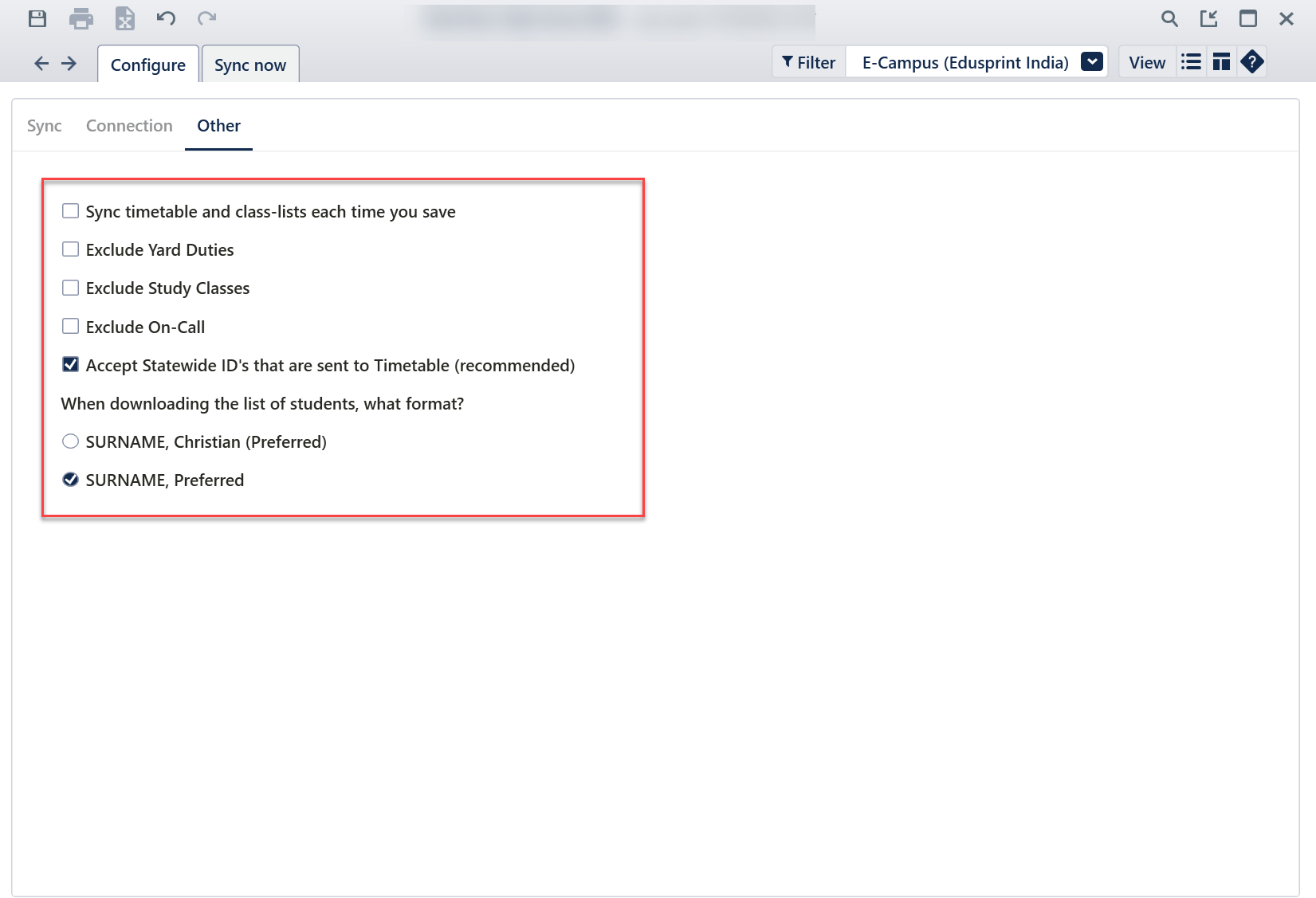Click the View button
The width and height of the screenshot is (1316, 898).
pyautogui.click(x=1147, y=62)
